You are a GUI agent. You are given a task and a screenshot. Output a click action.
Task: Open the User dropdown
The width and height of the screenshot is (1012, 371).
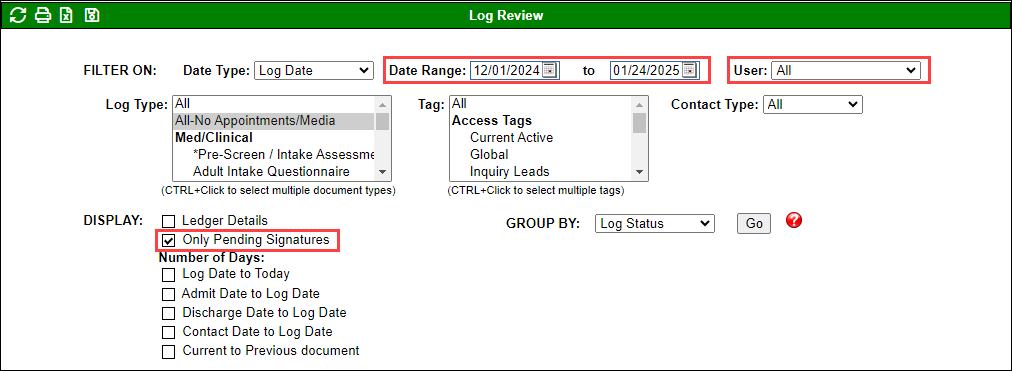(846, 70)
